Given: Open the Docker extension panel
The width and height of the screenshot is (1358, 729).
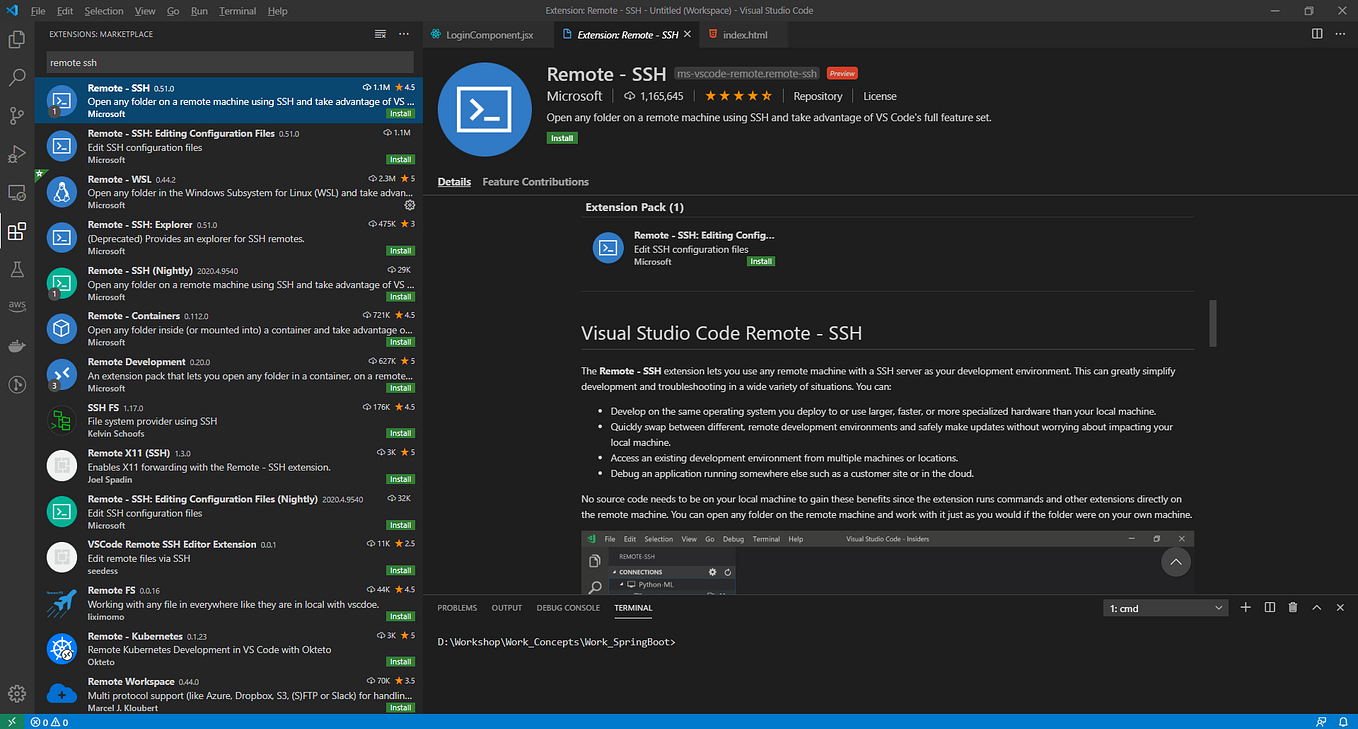Looking at the screenshot, I should click(16, 345).
